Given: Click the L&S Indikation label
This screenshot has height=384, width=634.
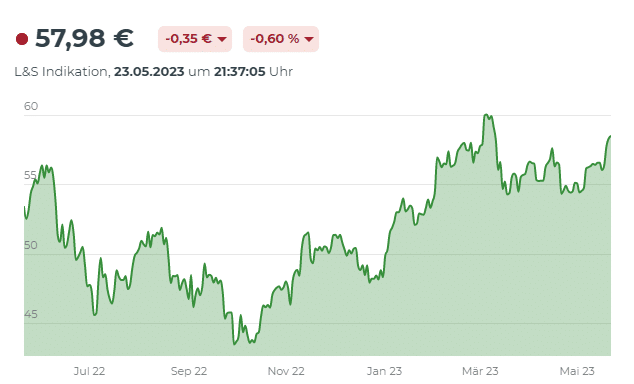Looking at the screenshot, I should 62,72.
